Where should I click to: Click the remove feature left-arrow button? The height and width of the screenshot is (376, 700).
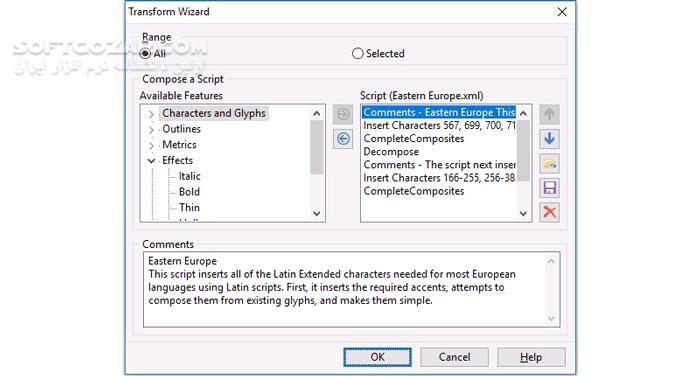click(343, 139)
